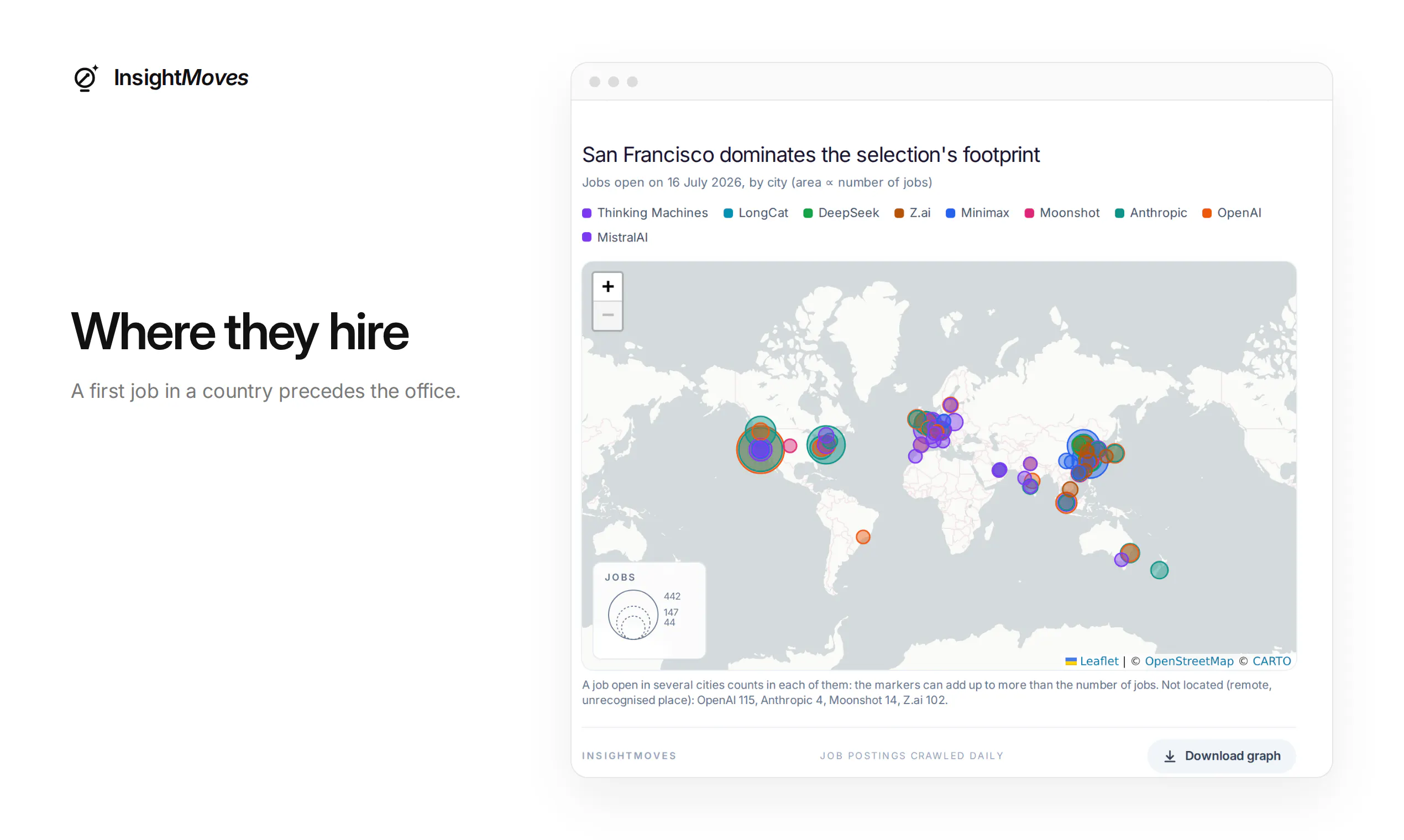Click the InsightMoves brand name

[181, 77]
